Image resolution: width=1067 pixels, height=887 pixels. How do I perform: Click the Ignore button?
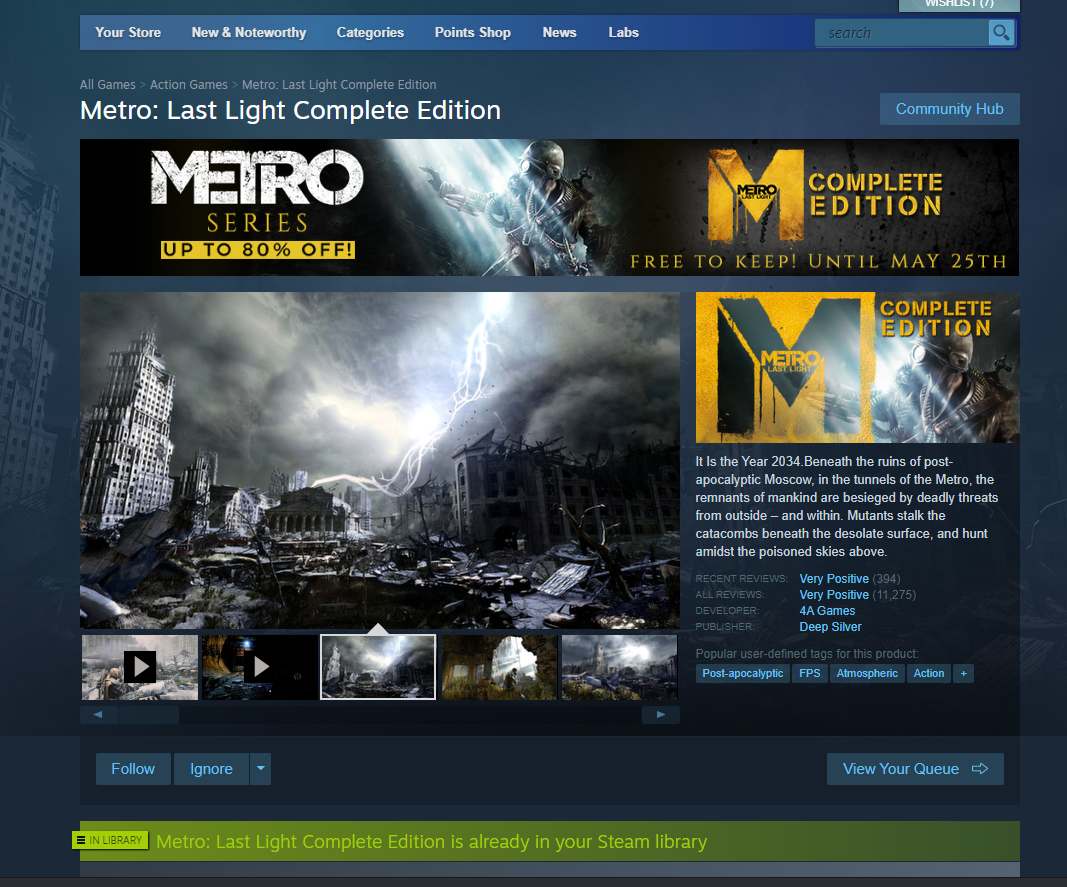point(211,769)
